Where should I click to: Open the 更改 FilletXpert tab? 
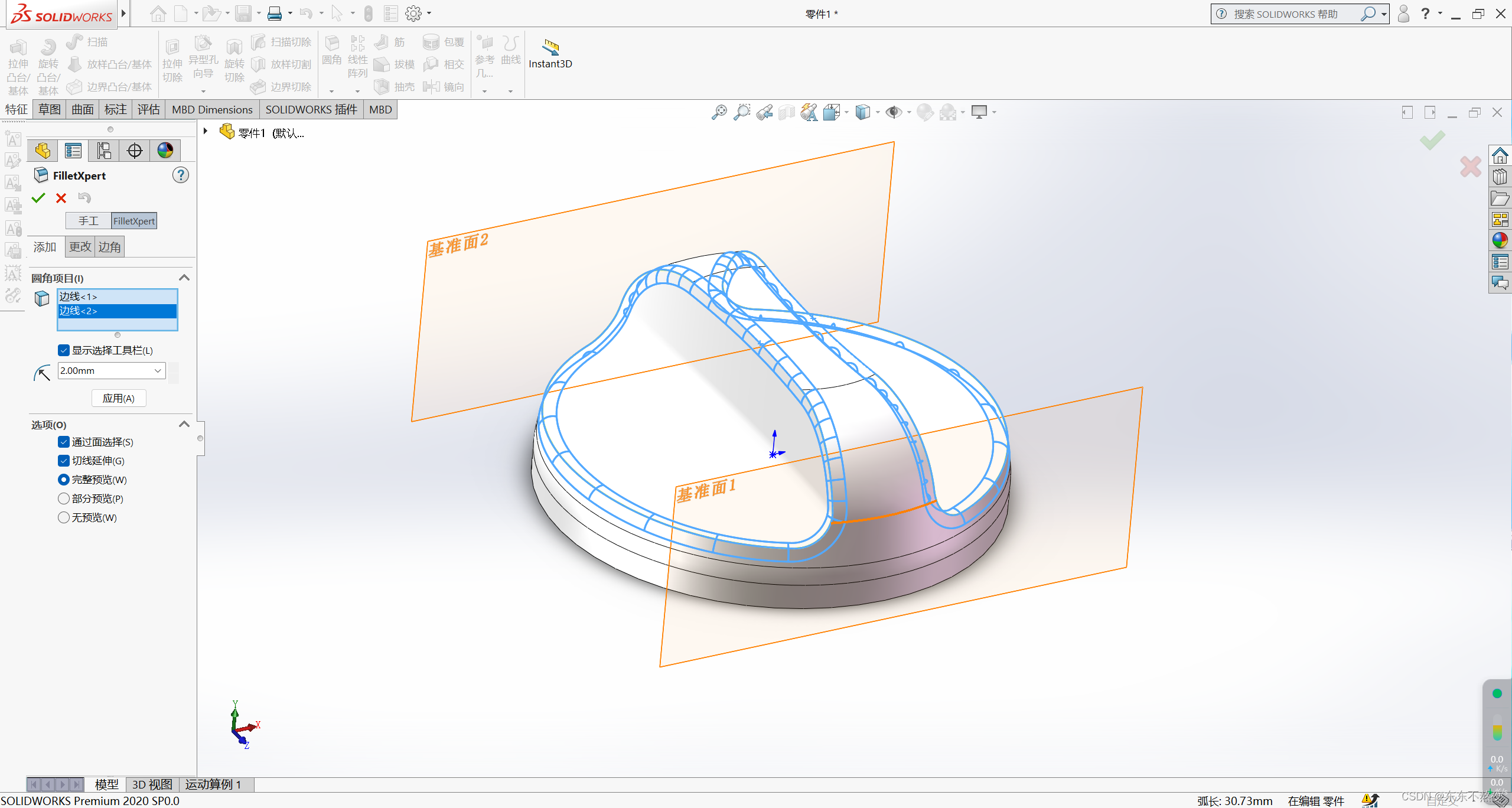(x=80, y=247)
